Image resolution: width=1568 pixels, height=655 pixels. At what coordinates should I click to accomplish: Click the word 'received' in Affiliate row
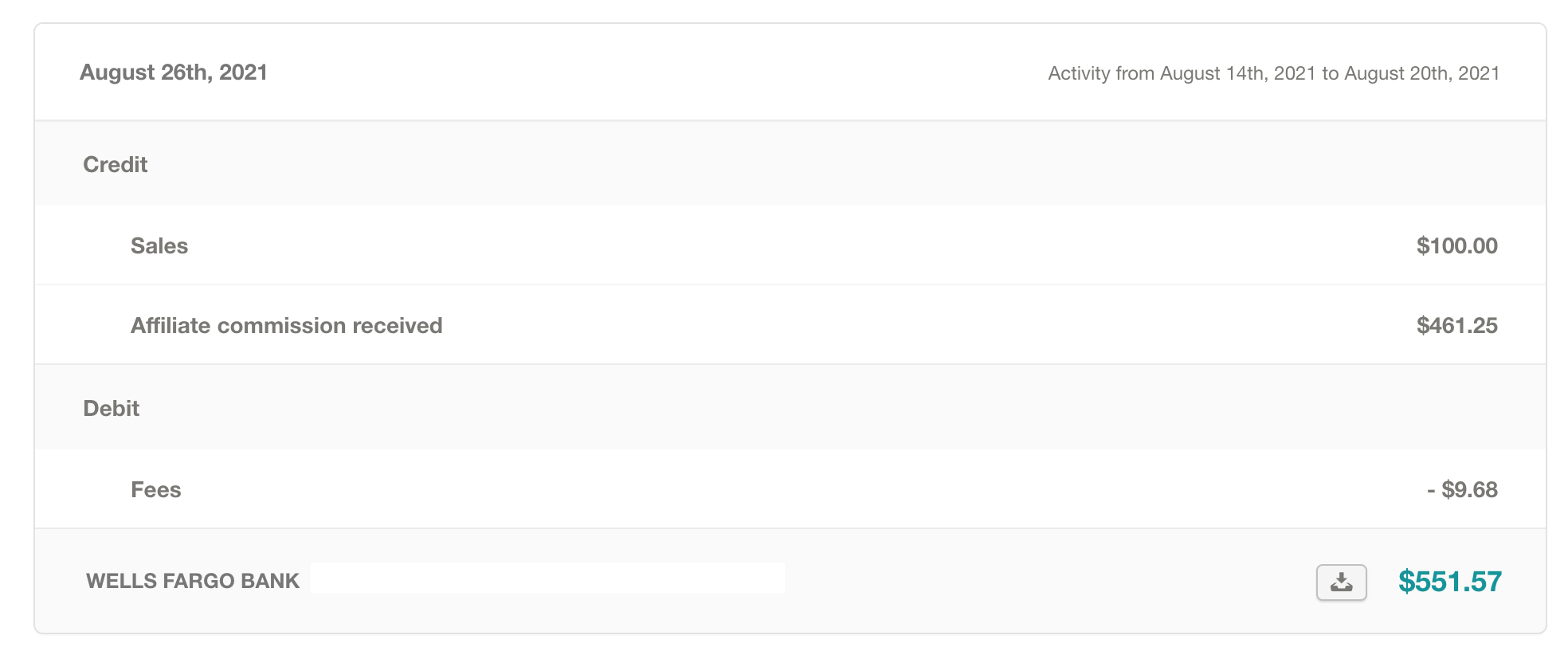pos(397,326)
